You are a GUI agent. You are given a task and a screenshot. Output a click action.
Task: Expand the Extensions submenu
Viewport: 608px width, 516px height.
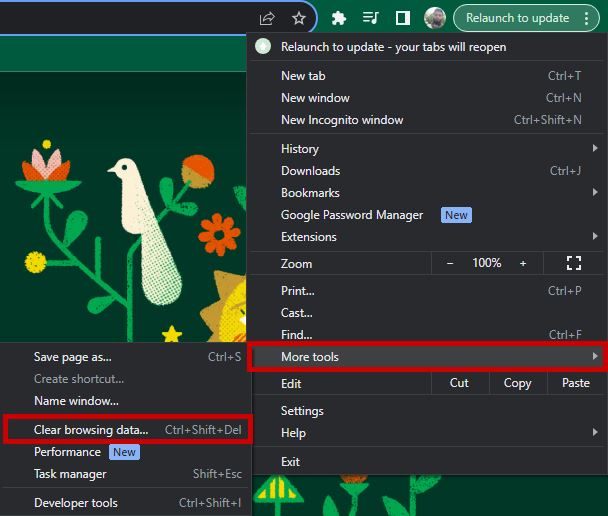coord(427,236)
